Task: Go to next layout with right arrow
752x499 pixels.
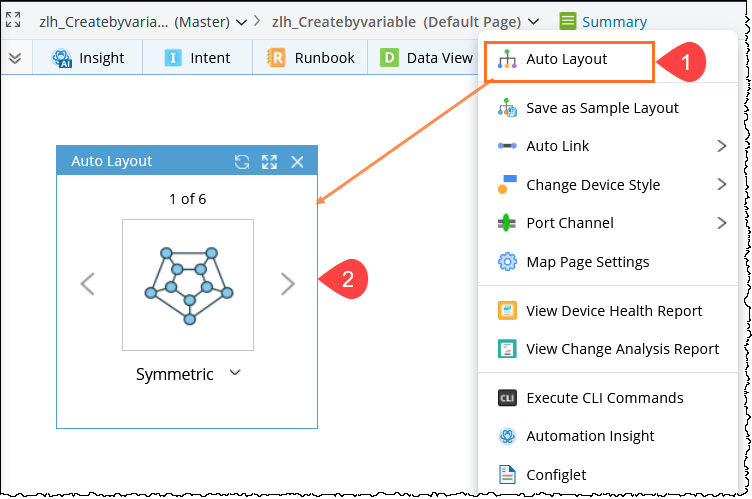Action: (288, 284)
